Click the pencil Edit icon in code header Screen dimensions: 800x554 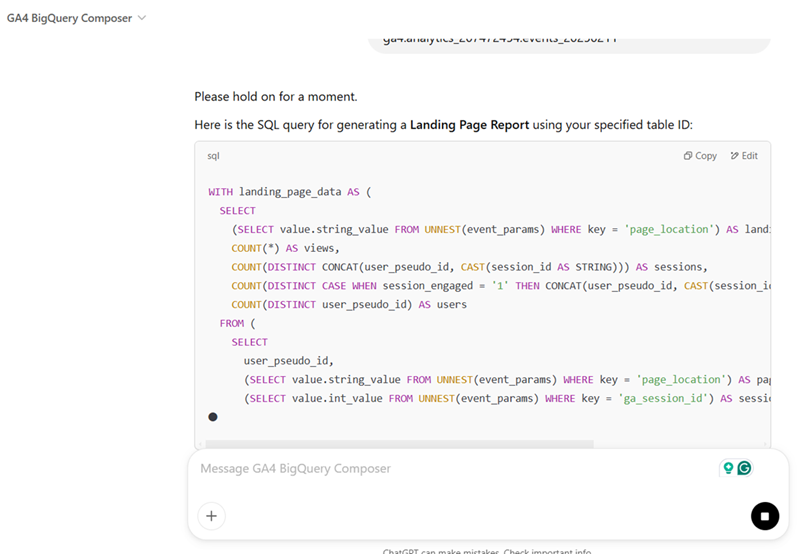click(x=734, y=156)
